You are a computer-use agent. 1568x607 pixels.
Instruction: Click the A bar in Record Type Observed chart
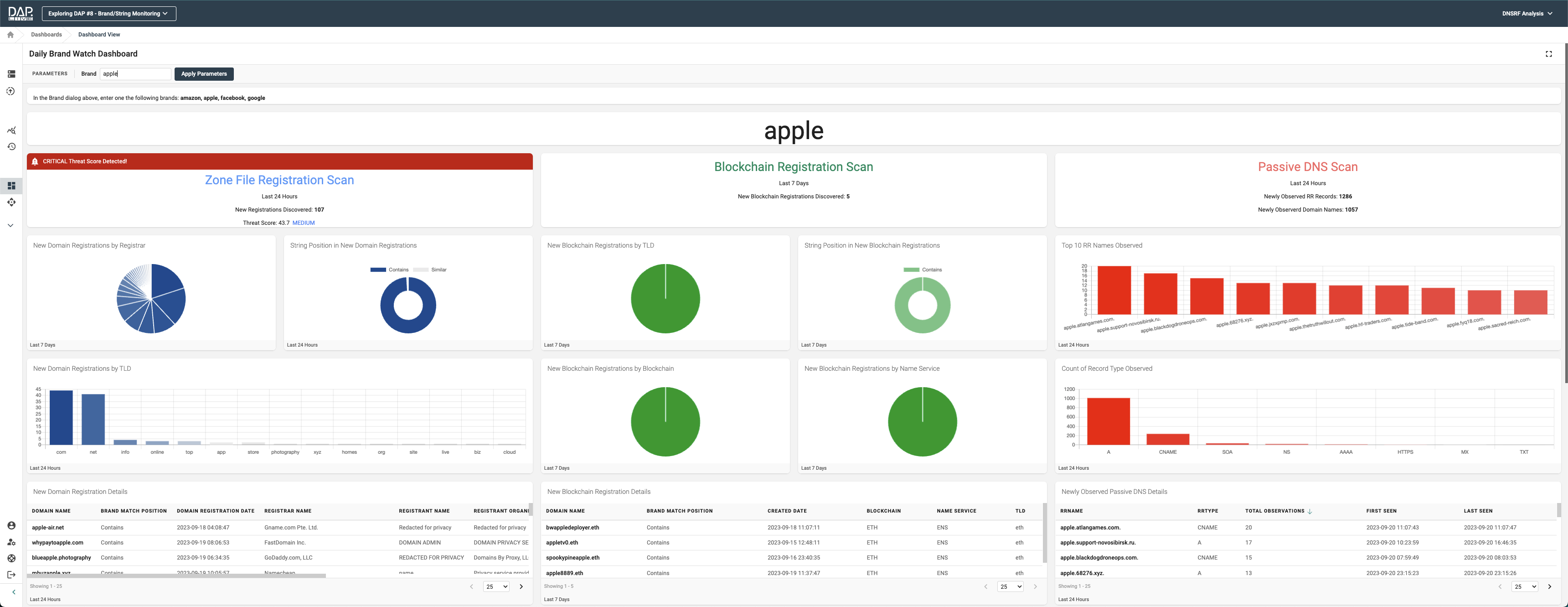(1109, 421)
